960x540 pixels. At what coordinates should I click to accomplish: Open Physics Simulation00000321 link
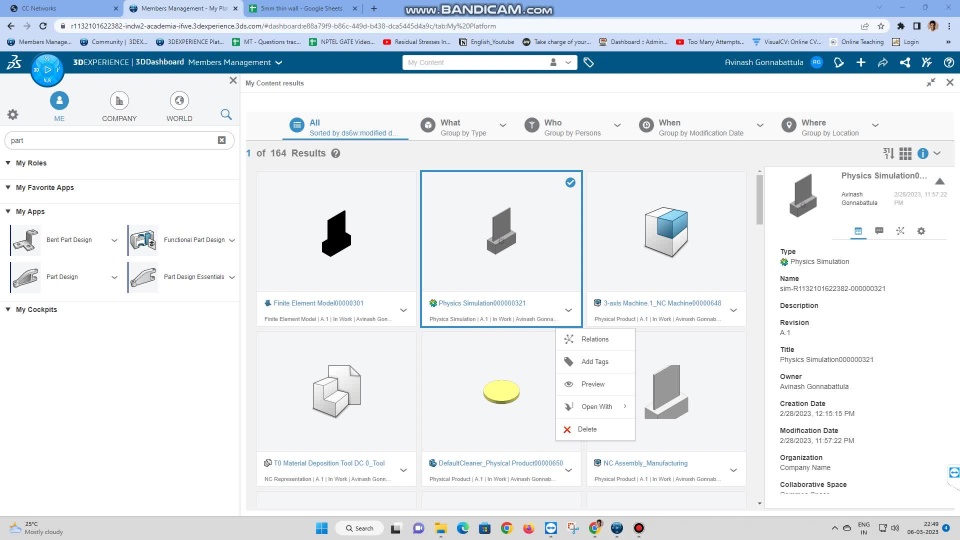pyautogui.click(x=482, y=303)
